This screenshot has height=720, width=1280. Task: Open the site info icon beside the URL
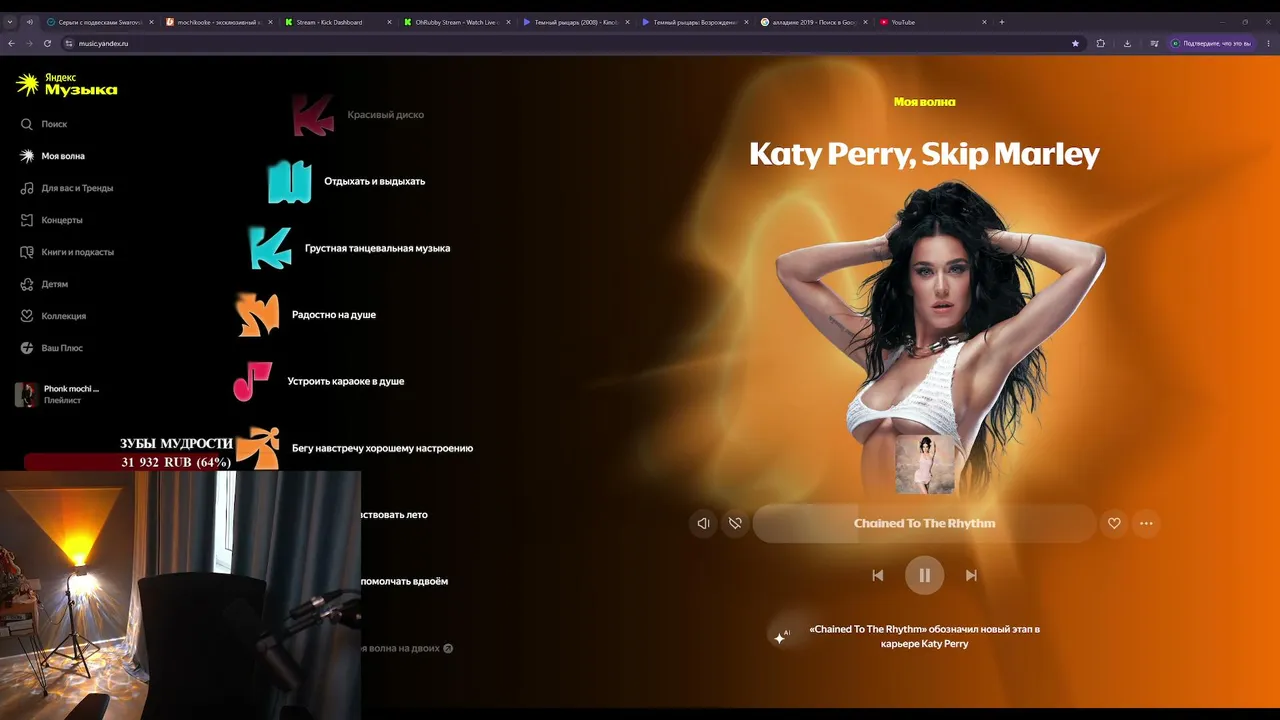[69, 43]
